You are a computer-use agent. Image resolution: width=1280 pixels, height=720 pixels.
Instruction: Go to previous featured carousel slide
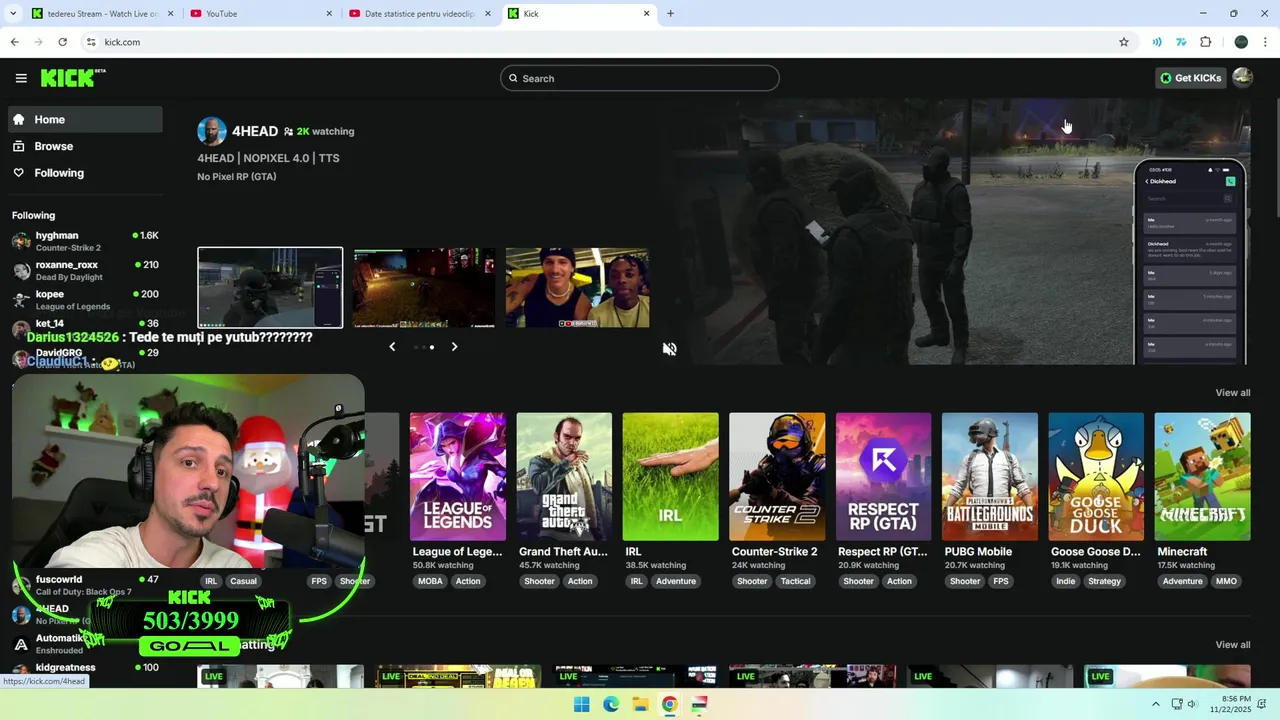click(392, 346)
